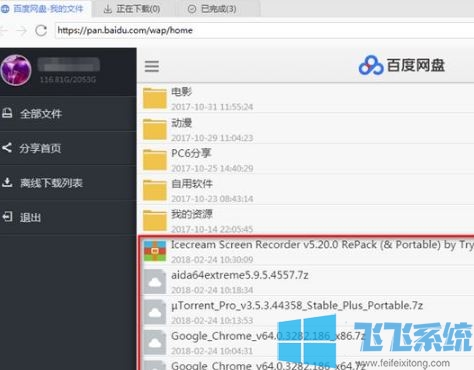The width and height of the screenshot is (474, 370).
Task: Select µTorrent_Pro_v3.5.3.44358 file name
Action: (x=297, y=306)
